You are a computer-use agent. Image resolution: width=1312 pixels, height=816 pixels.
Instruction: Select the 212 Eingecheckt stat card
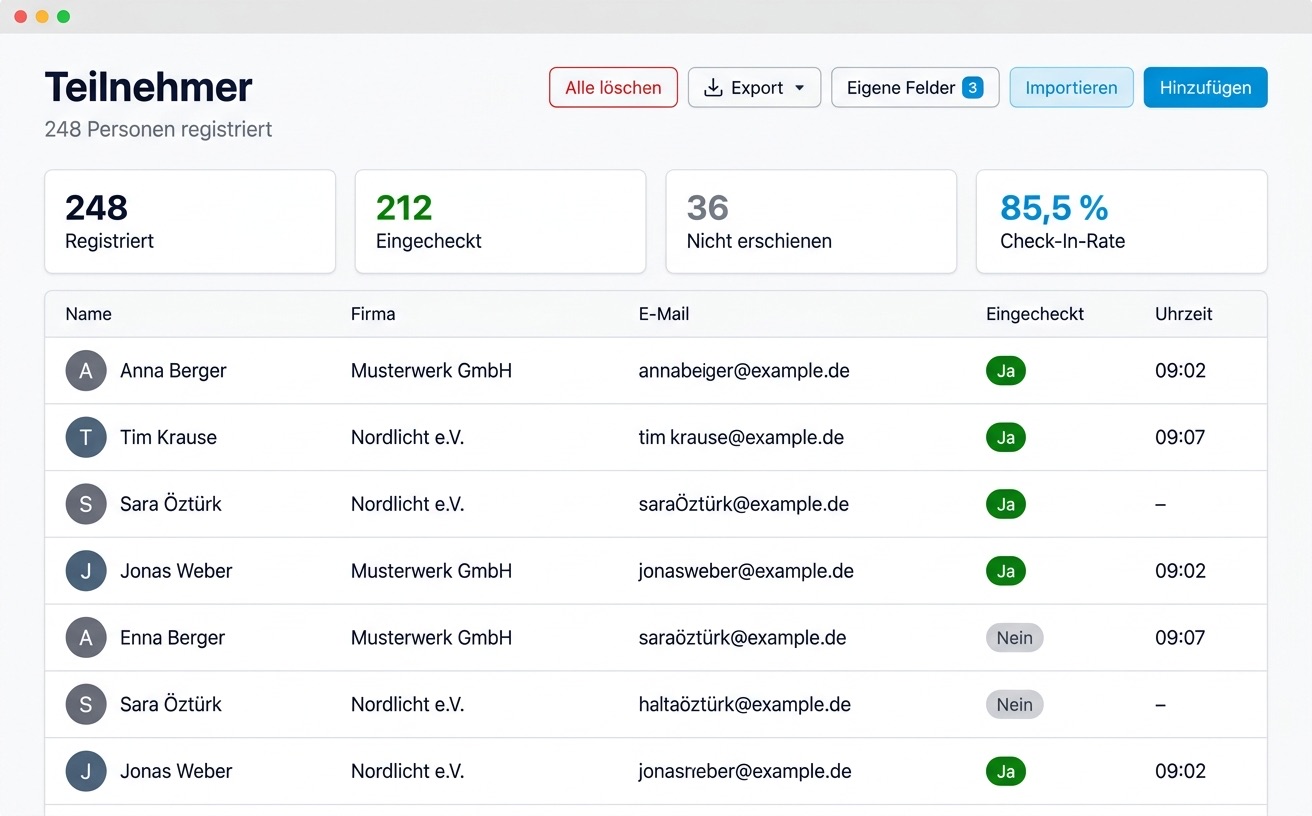(x=500, y=221)
